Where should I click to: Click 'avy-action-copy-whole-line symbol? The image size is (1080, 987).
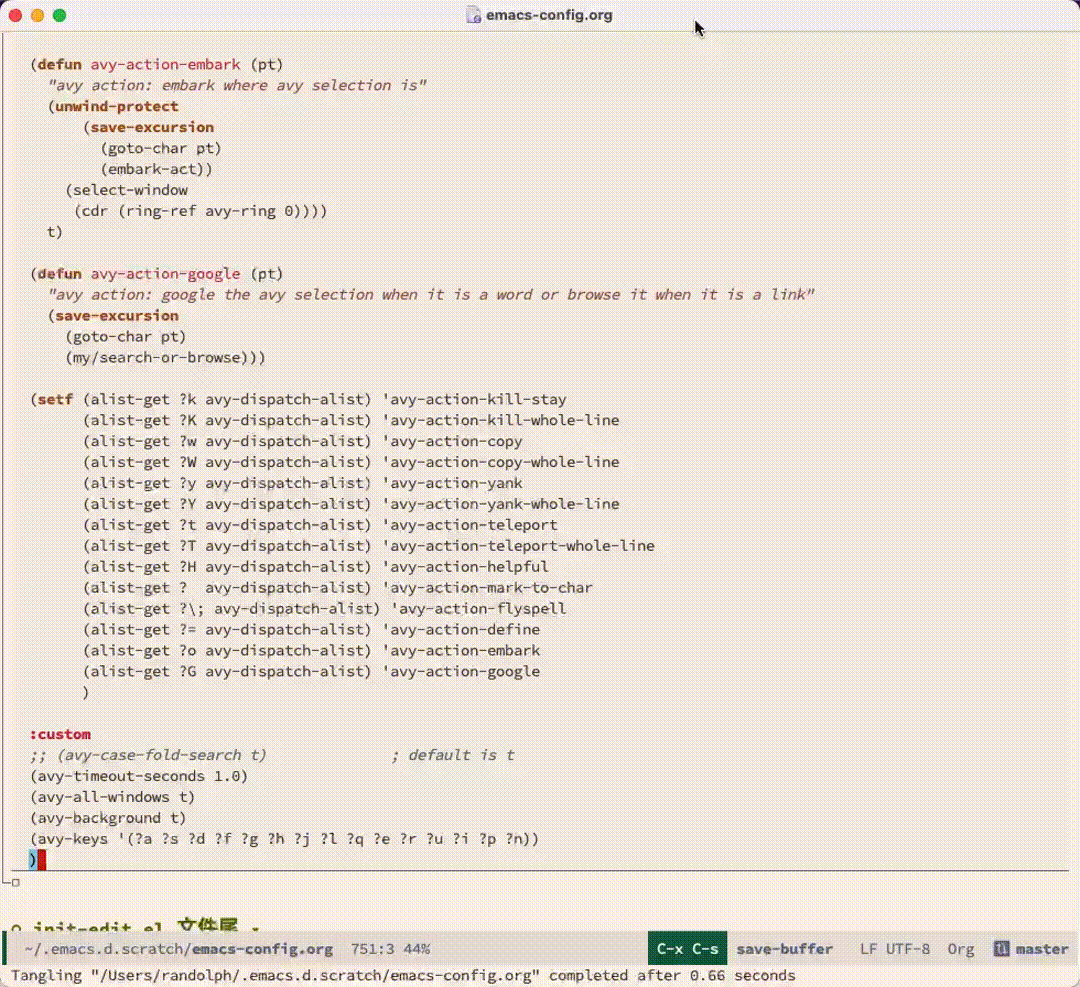click(x=501, y=462)
